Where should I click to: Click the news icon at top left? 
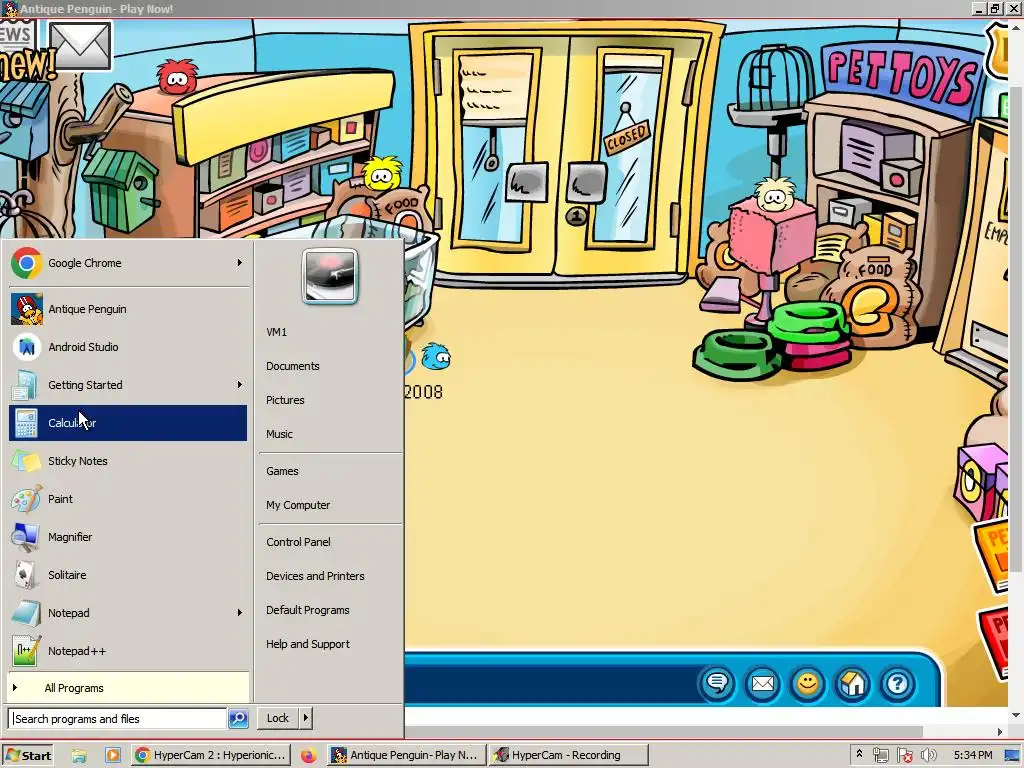coord(18,50)
